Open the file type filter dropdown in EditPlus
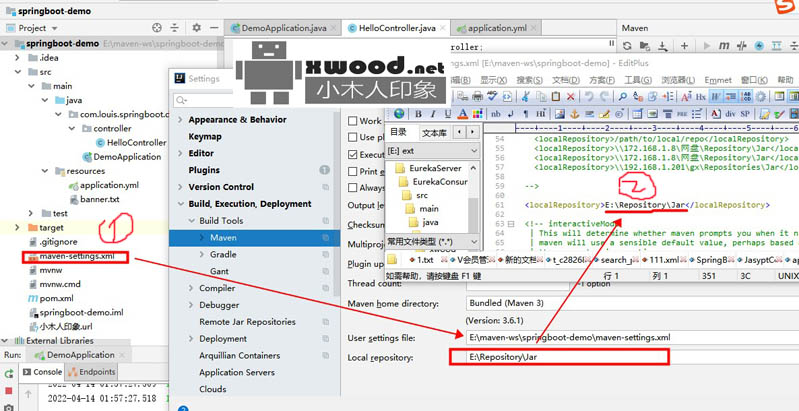This screenshot has width=799, height=411. pos(432,241)
